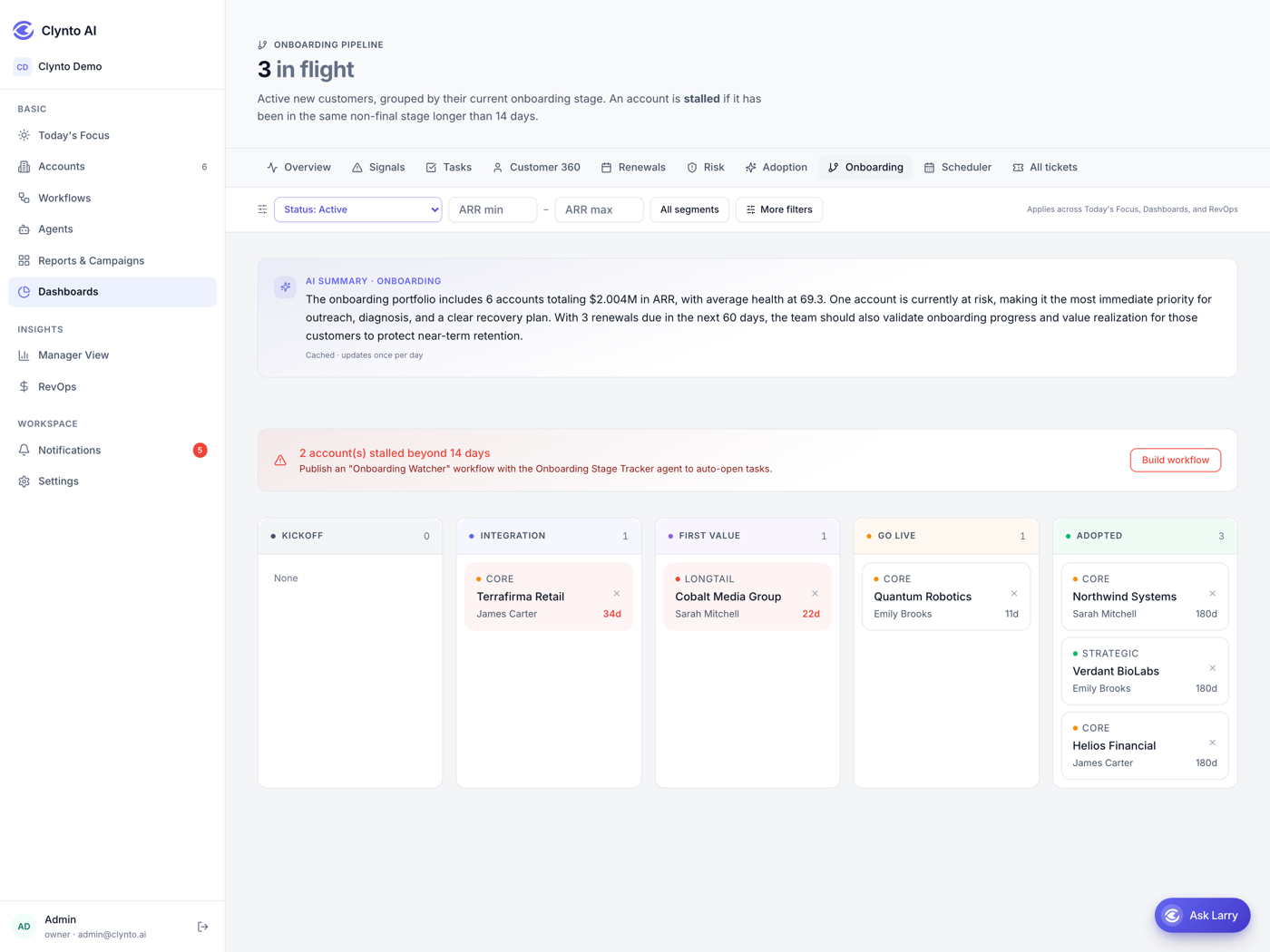The height and width of the screenshot is (952, 1270).
Task: Open the Terrafirma Retail card
Action: pyautogui.click(x=549, y=597)
